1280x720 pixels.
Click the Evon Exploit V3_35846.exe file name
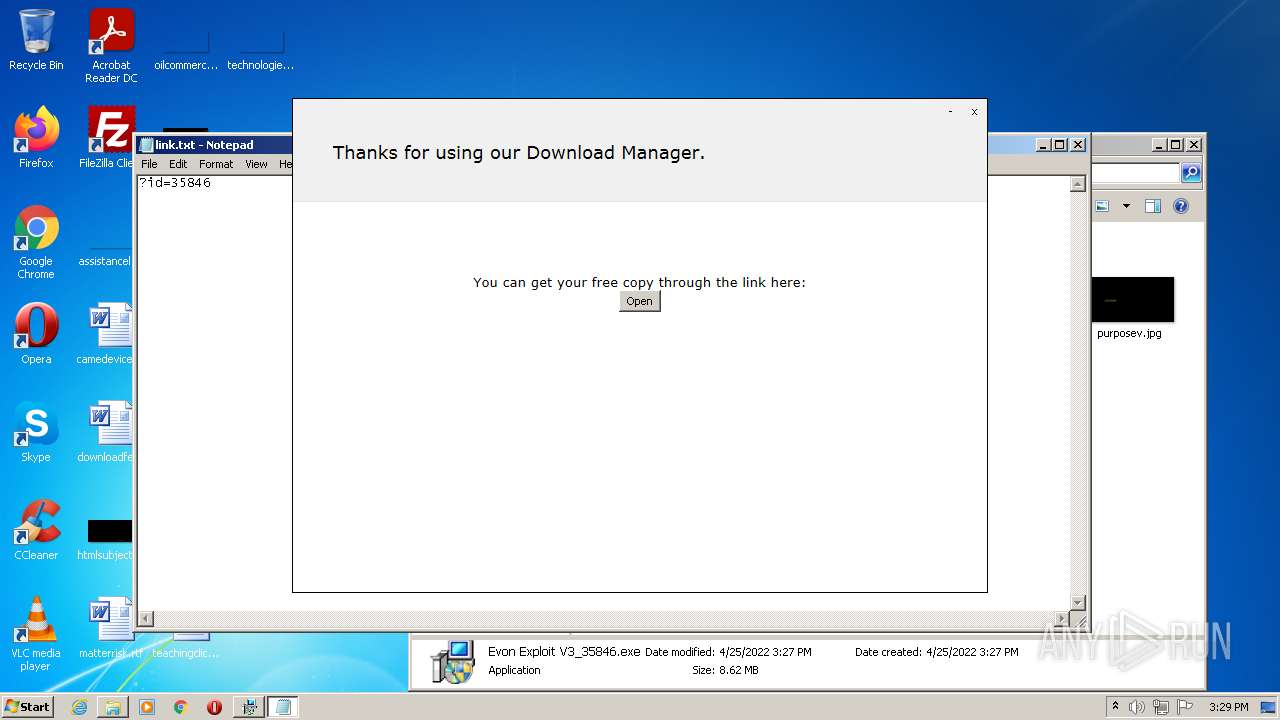564,652
